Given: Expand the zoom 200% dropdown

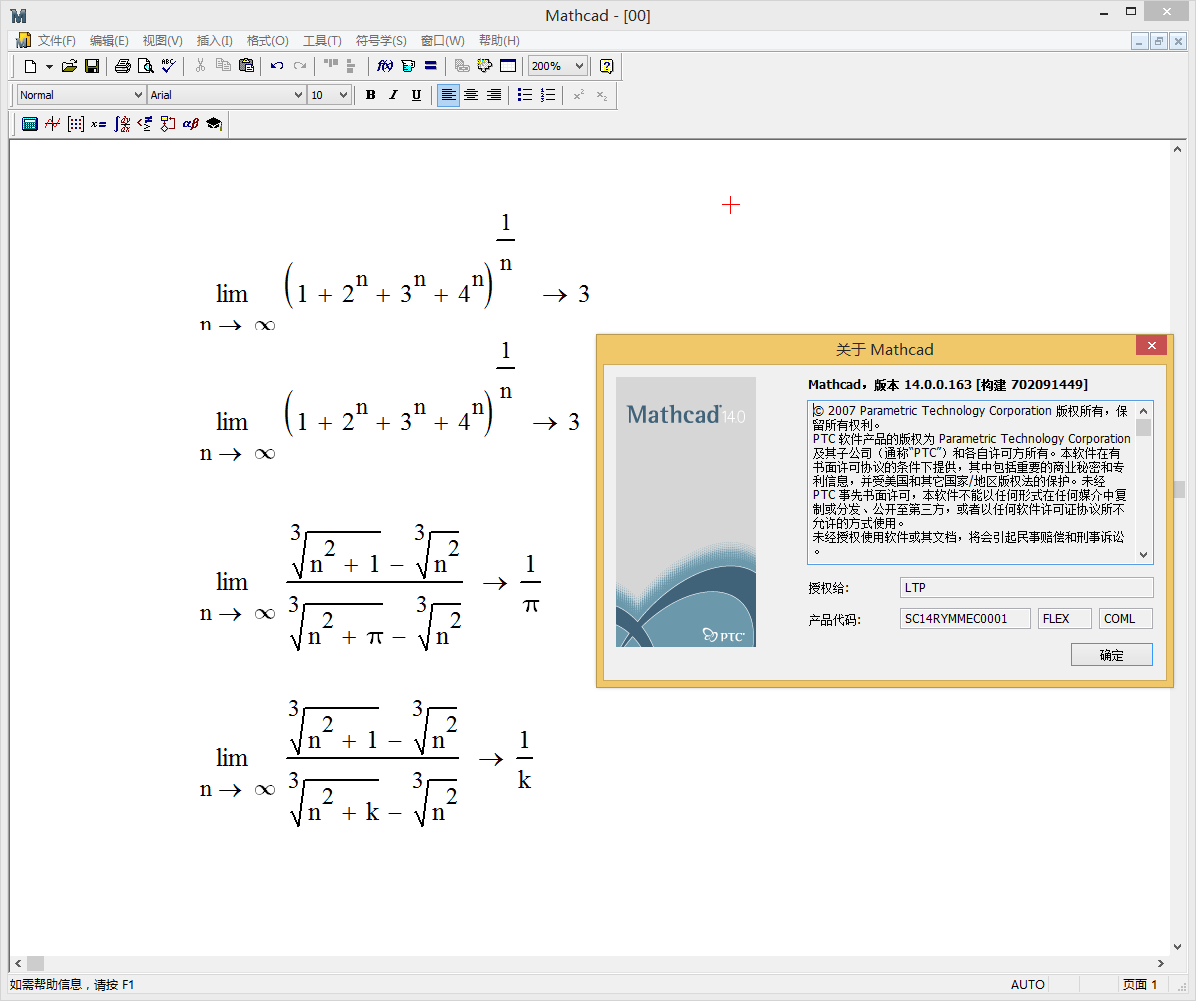Looking at the screenshot, I should pos(579,66).
